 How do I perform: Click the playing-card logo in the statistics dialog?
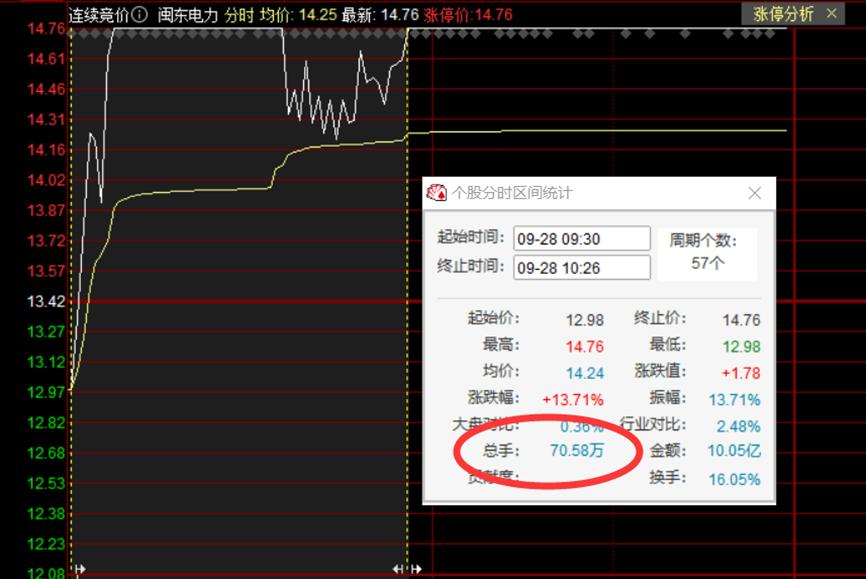[x=435, y=193]
